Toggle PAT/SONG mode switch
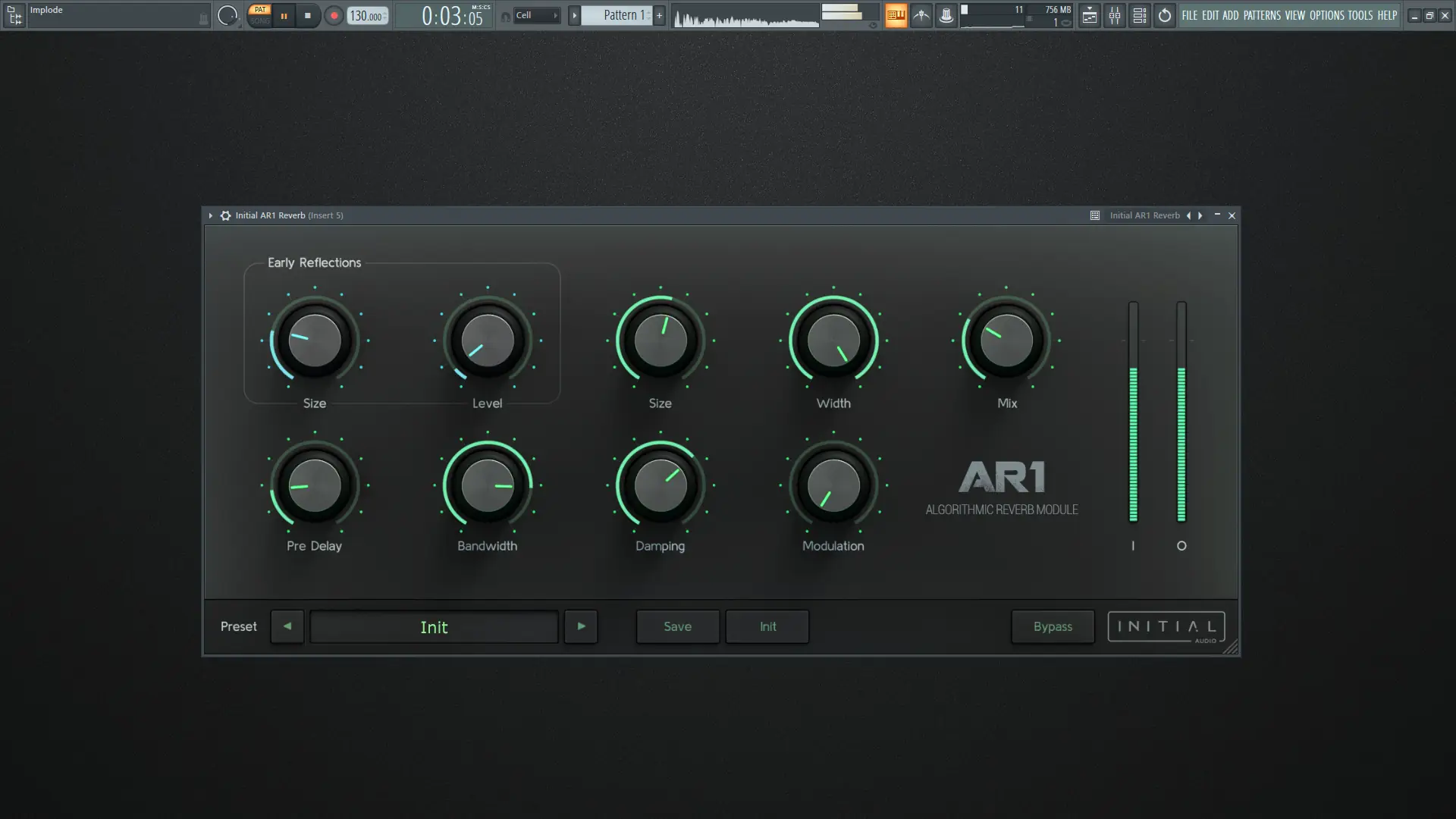This screenshot has height=819, width=1456. tap(260, 15)
